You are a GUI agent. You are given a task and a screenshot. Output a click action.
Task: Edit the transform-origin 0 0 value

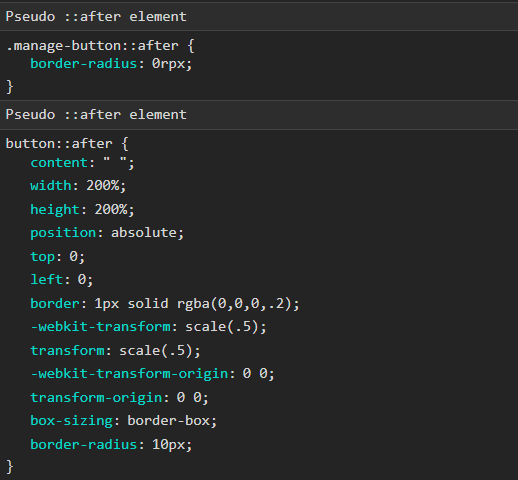click(189, 398)
